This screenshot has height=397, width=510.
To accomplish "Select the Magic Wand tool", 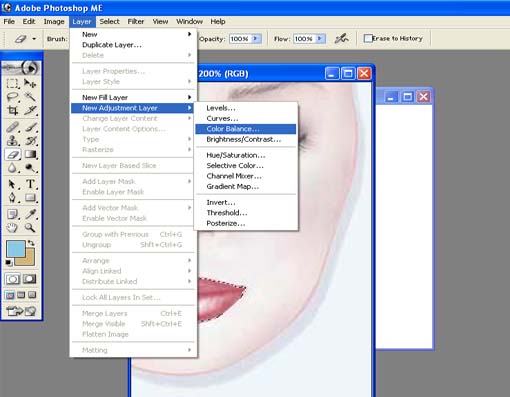I will (x=30, y=97).
